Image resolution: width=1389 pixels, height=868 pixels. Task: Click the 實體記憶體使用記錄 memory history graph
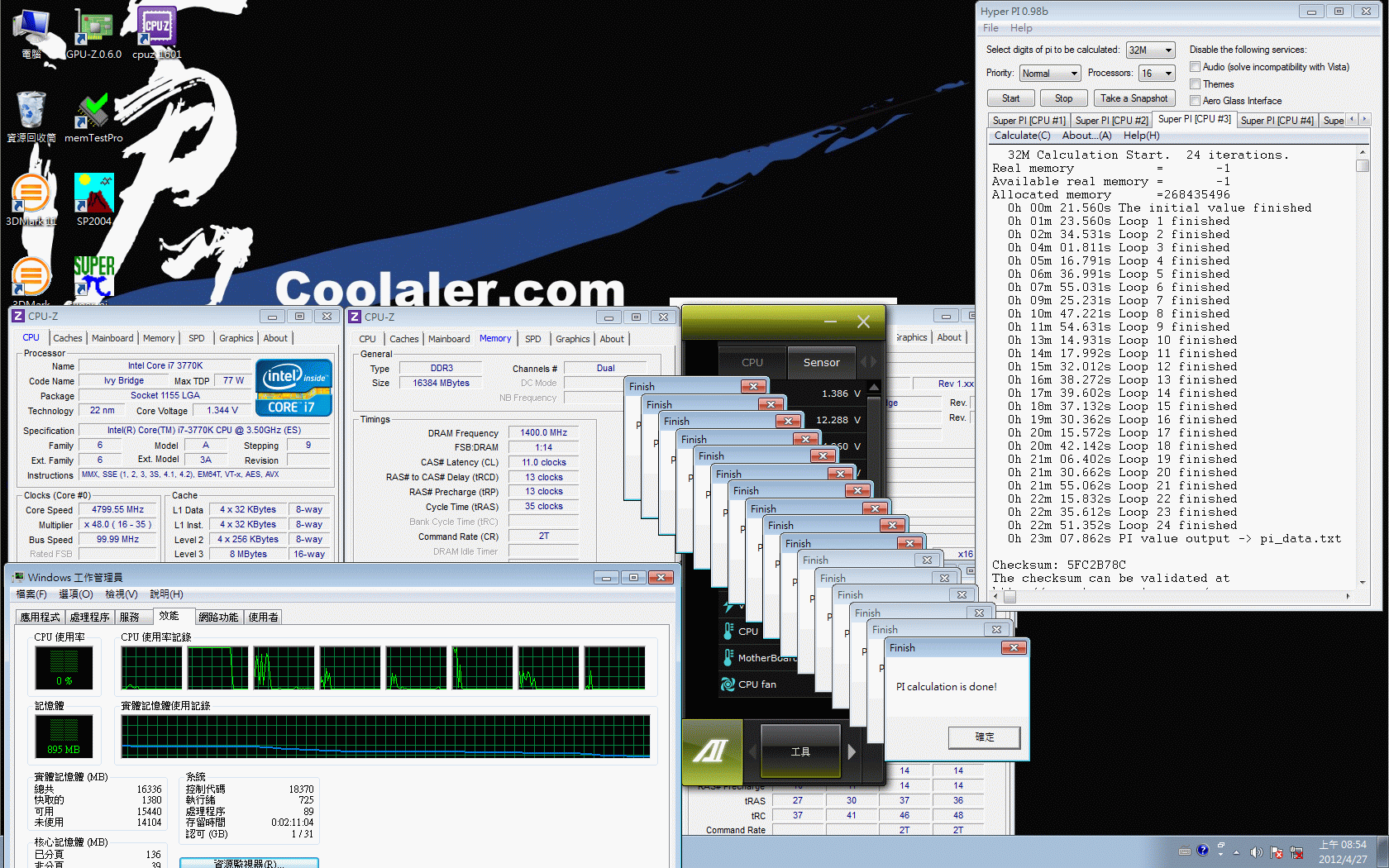(x=385, y=737)
